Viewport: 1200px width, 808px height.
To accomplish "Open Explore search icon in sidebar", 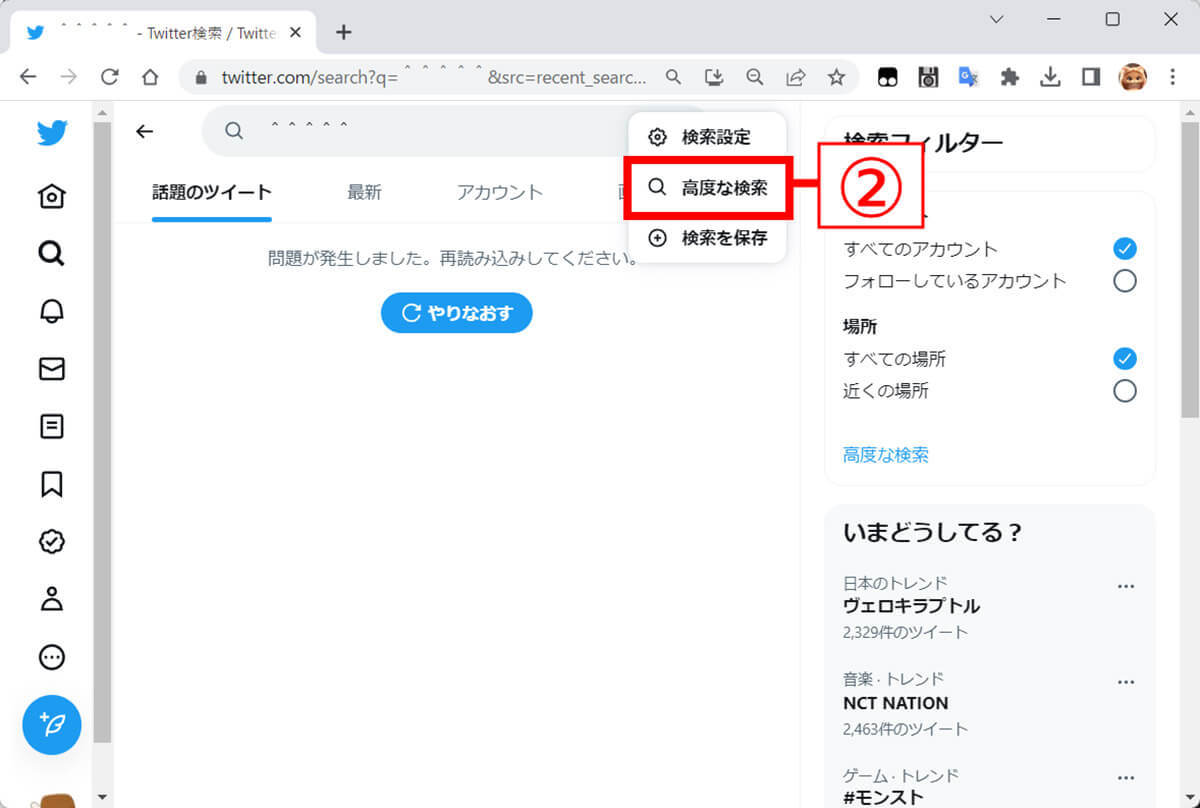I will point(52,254).
